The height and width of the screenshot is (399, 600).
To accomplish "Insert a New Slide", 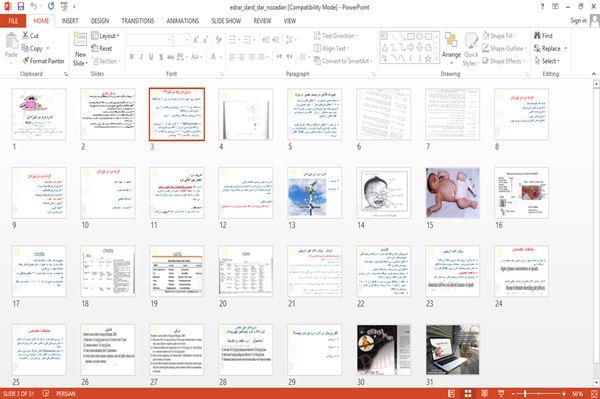I will point(80,49).
